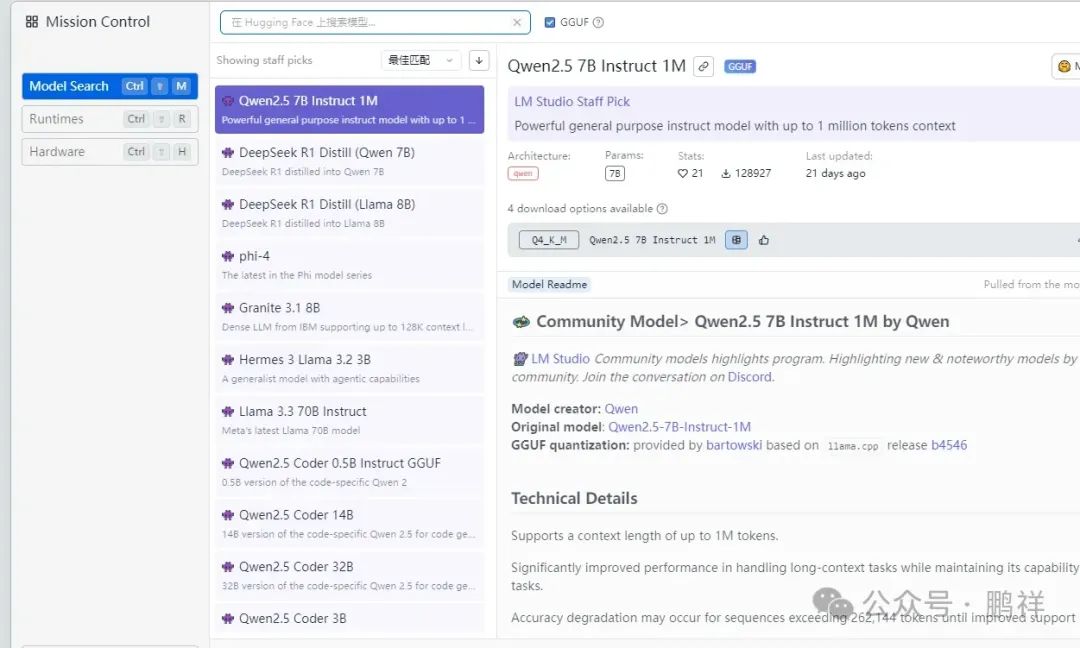Clear the search field with the X
The width and height of the screenshot is (1080, 648).
pyautogui.click(x=517, y=22)
